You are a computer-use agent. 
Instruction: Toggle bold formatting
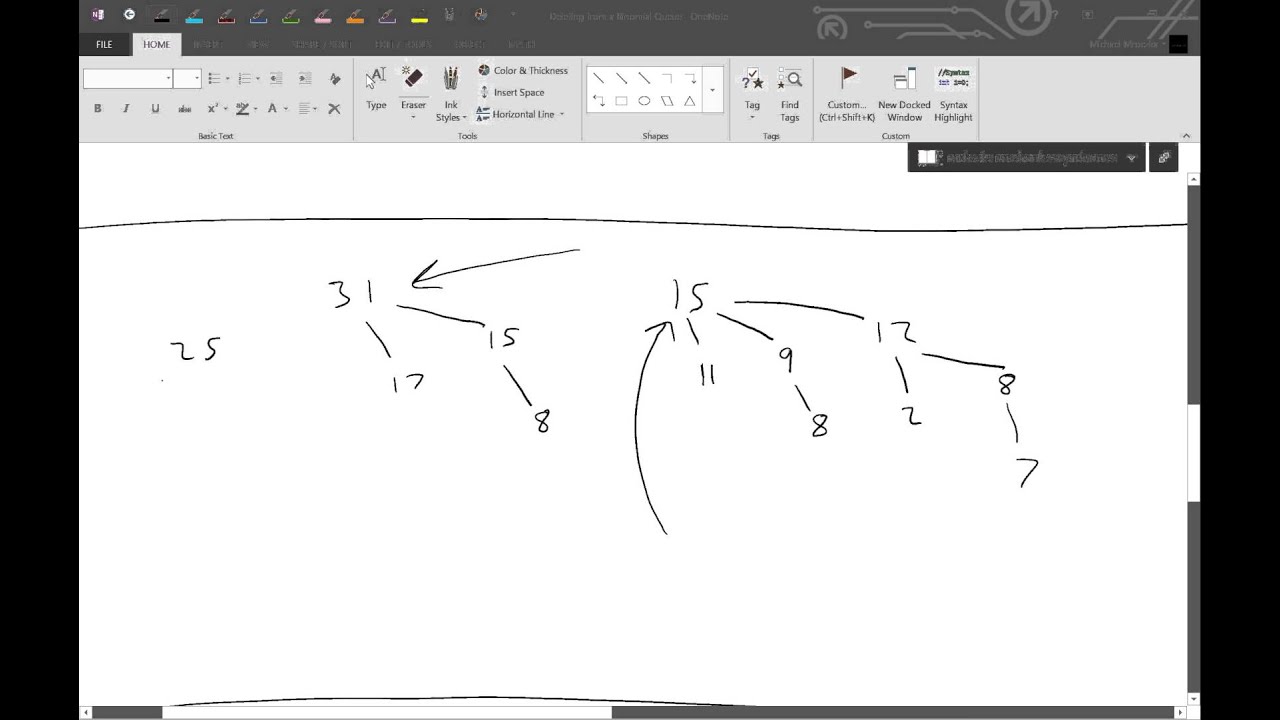pos(97,108)
